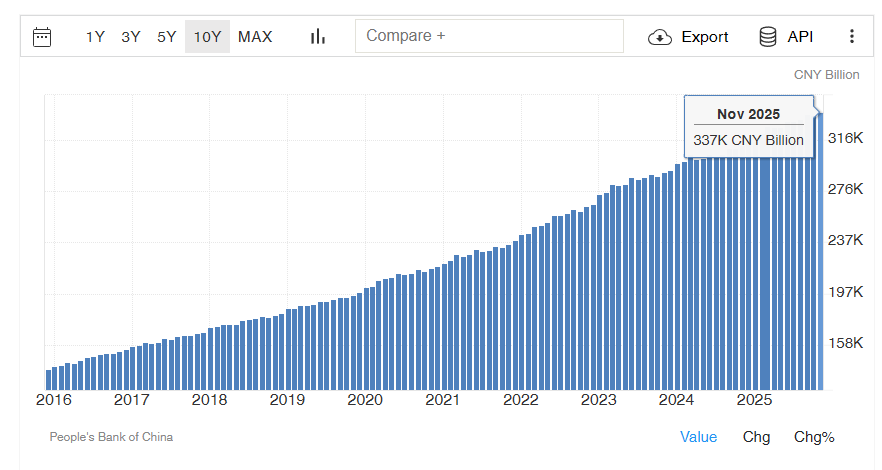Click the Export text label
882x470 pixels.
pyautogui.click(x=705, y=37)
